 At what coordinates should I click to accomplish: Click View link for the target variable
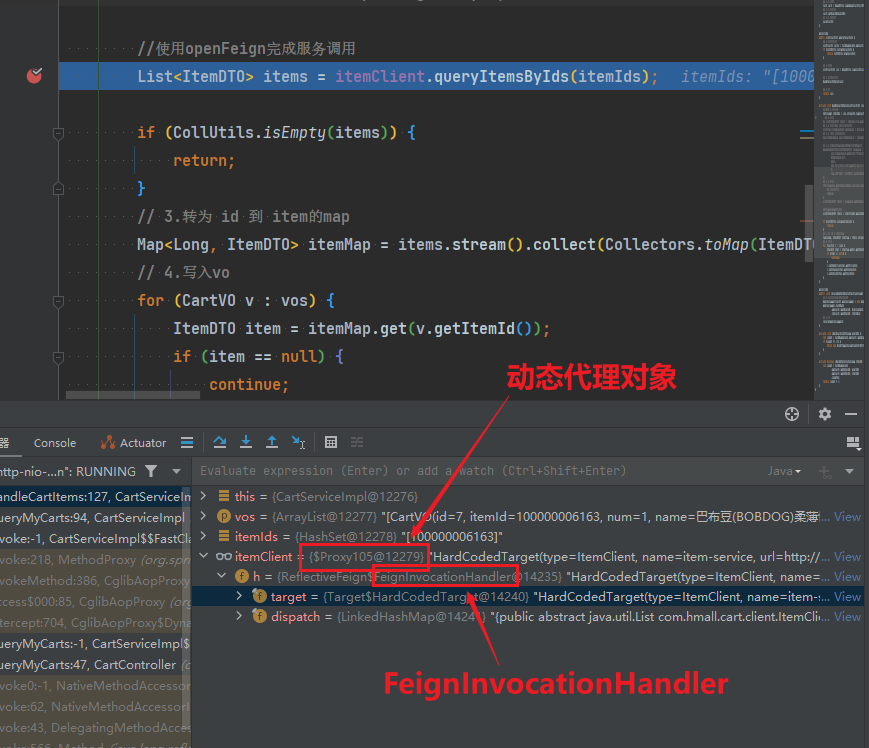[847, 597]
